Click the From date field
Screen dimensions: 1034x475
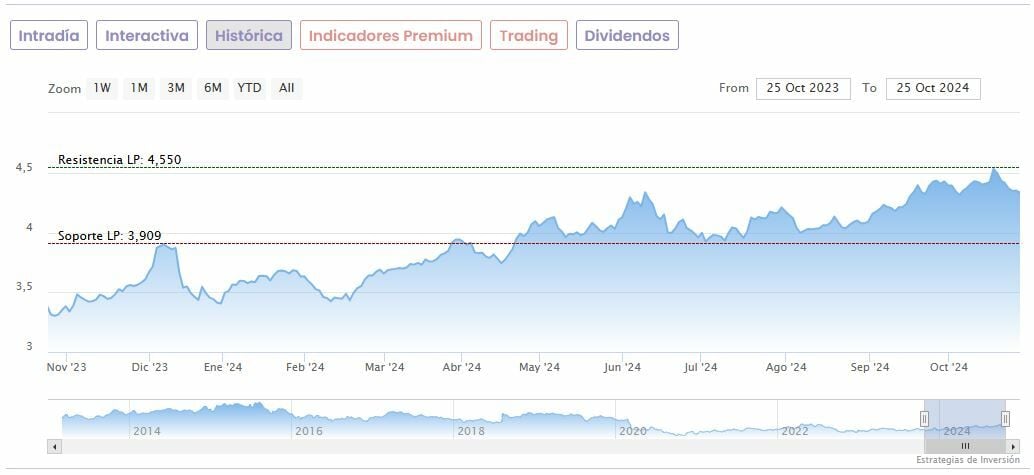pos(803,88)
